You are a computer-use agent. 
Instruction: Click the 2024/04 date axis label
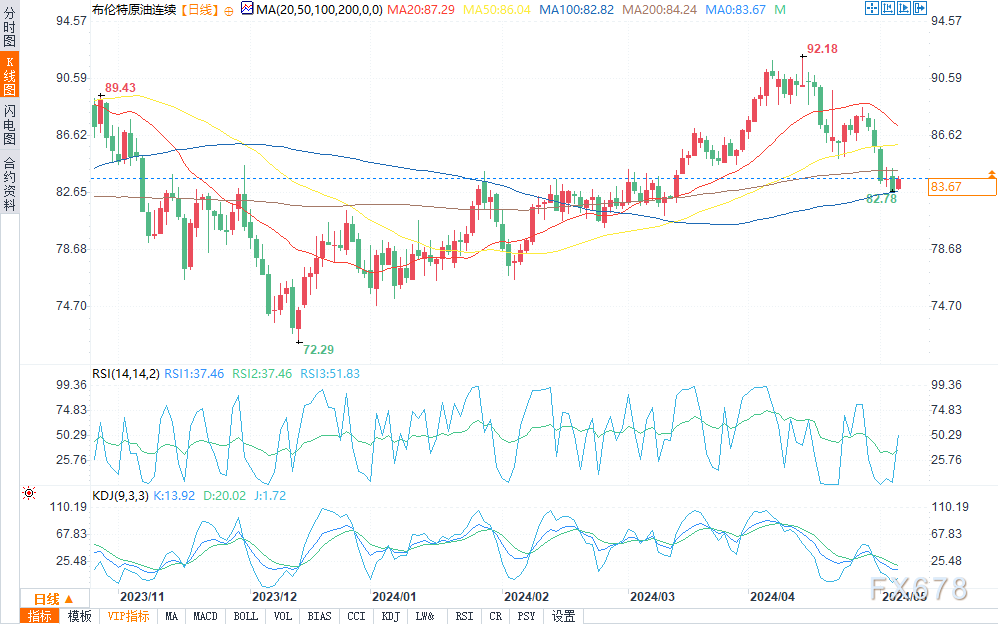(x=772, y=597)
